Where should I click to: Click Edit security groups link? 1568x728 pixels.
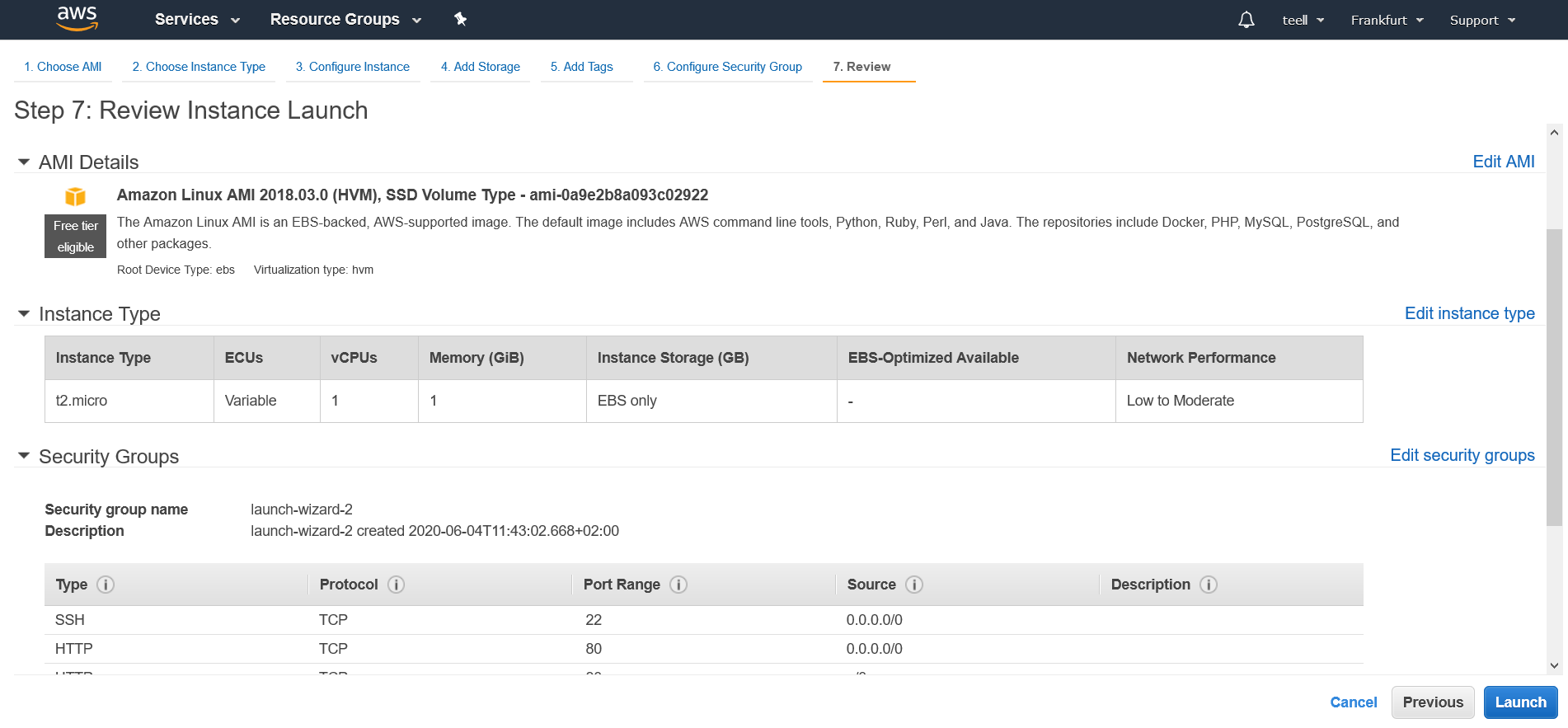(1462, 455)
